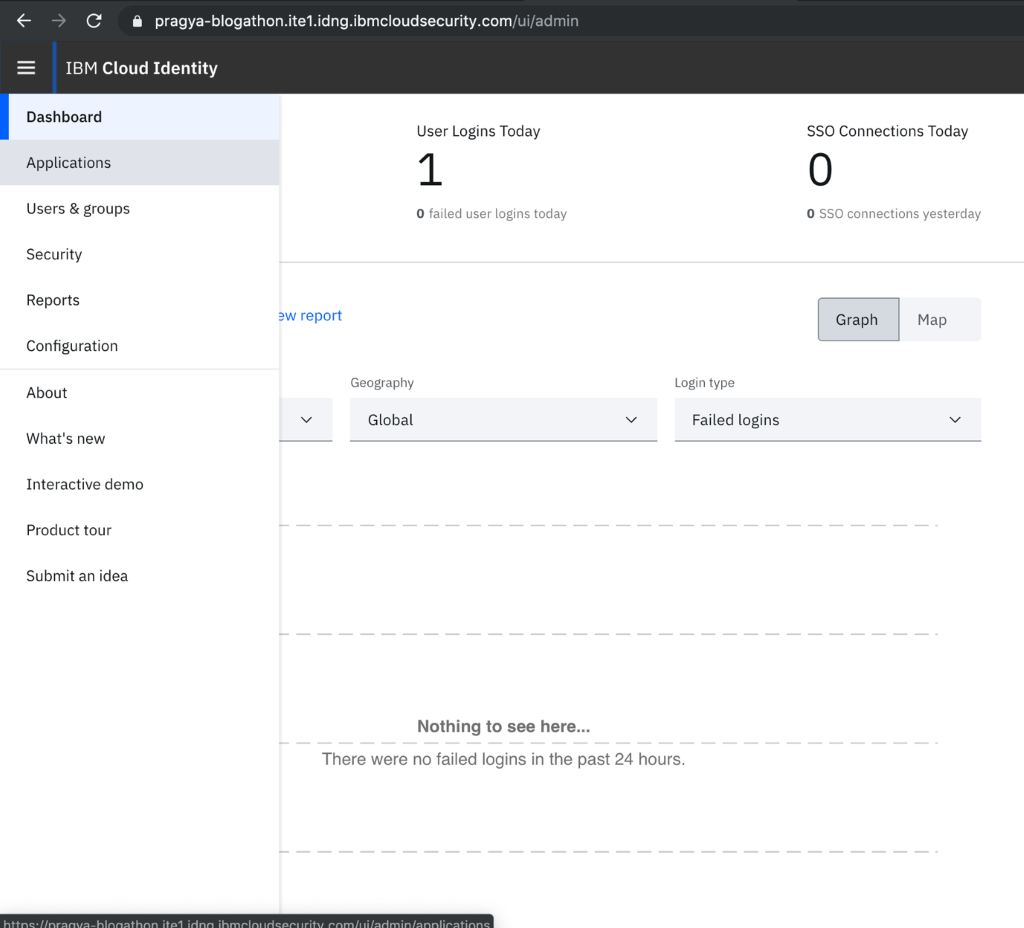Click the 'User Logins Today' heading
1024x928 pixels.
tap(479, 131)
